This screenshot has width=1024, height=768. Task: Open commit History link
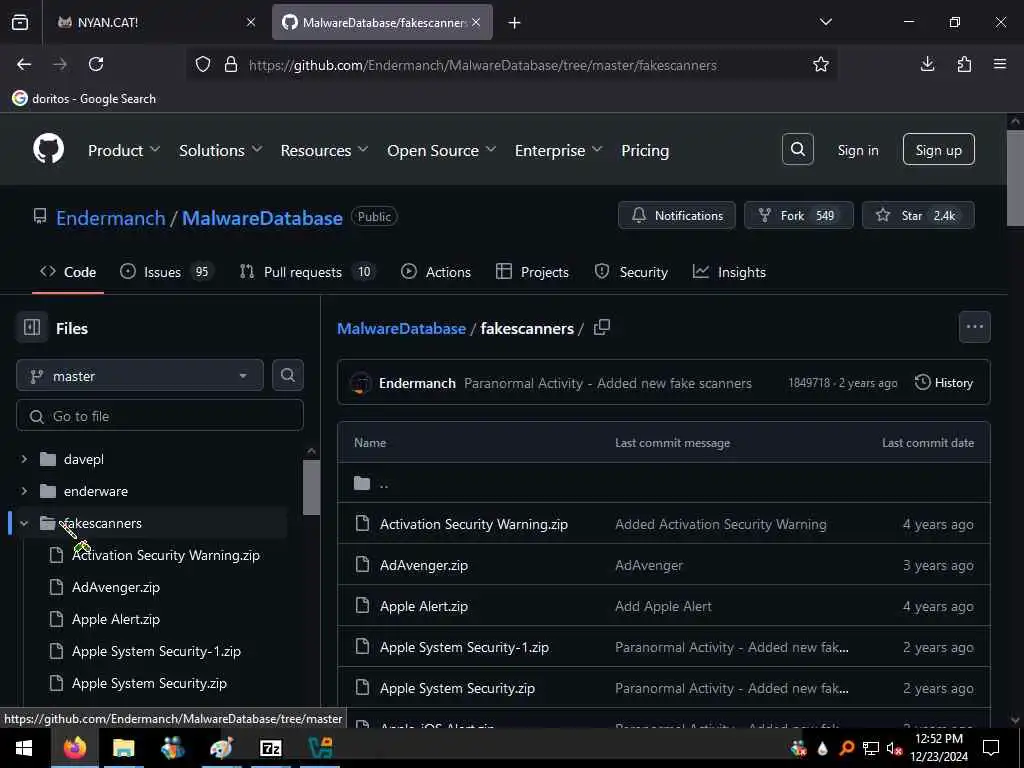click(944, 383)
